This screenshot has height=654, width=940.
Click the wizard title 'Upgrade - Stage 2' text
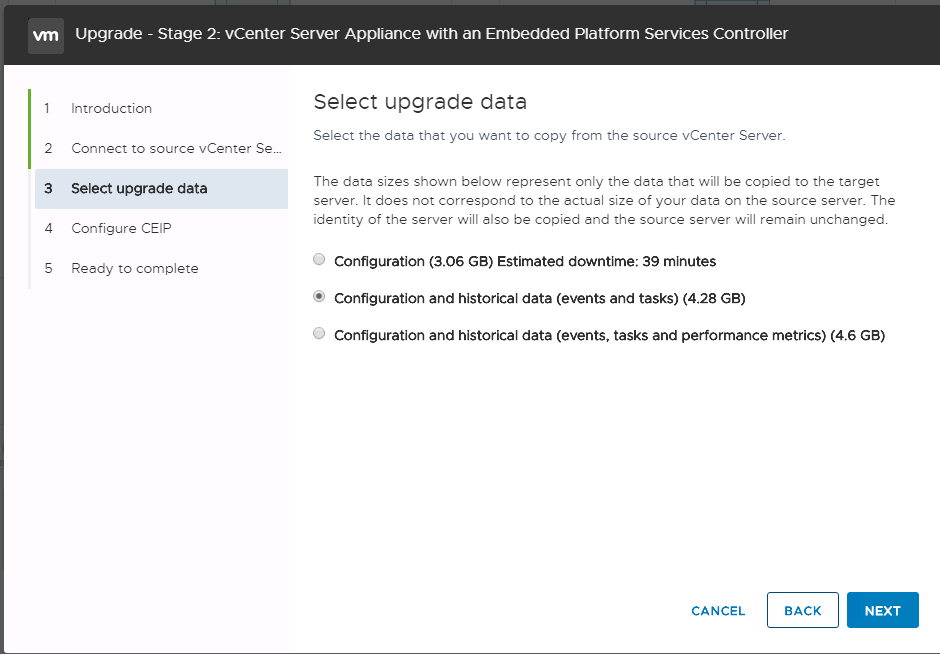click(432, 34)
